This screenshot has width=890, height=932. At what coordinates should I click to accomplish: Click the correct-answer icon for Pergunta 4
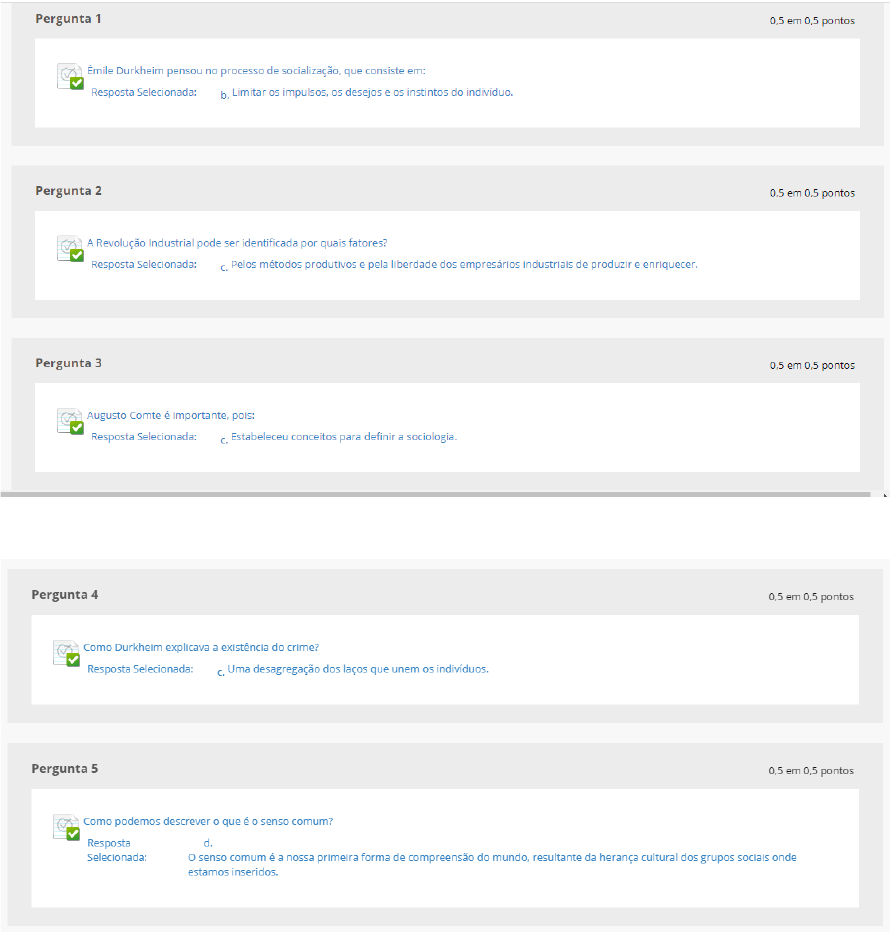67,653
